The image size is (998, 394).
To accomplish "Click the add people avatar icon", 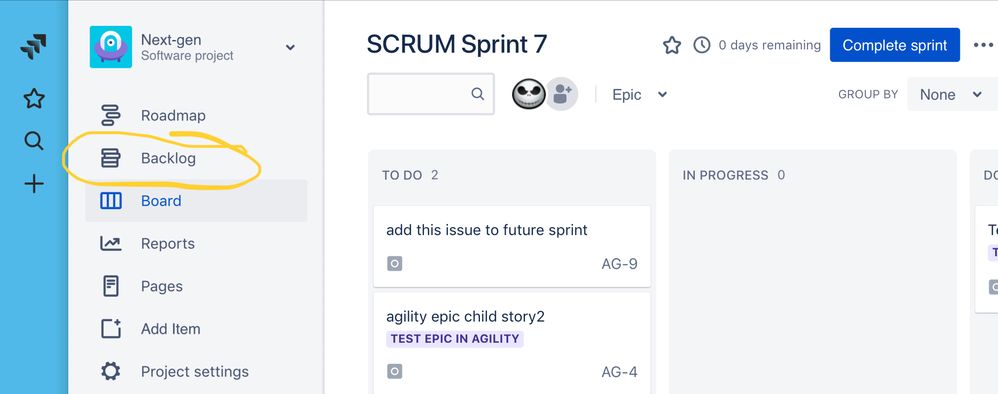I will [x=562, y=94].
